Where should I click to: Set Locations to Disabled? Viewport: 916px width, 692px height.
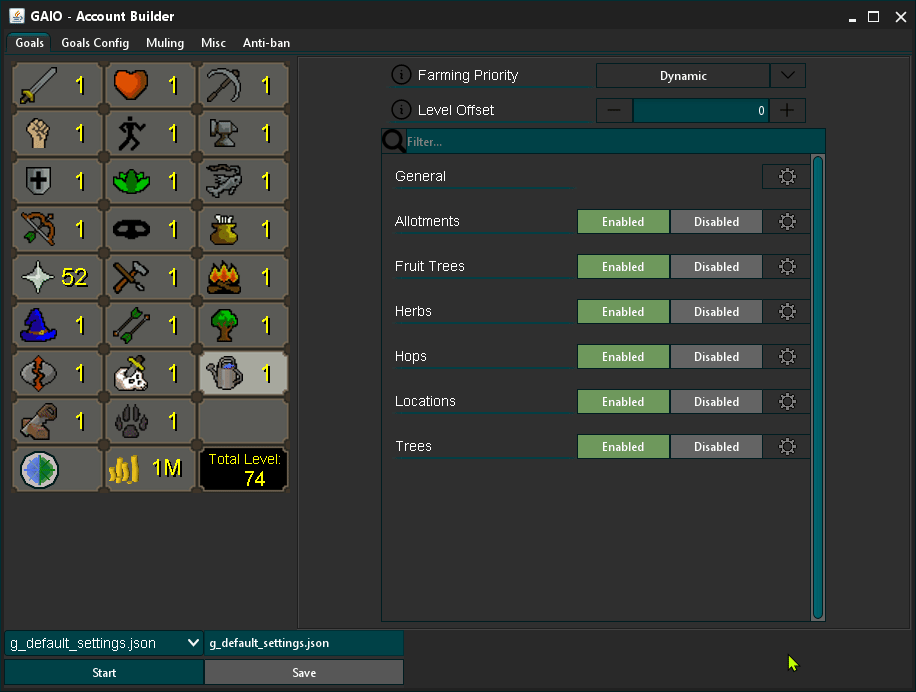(716, 401)
